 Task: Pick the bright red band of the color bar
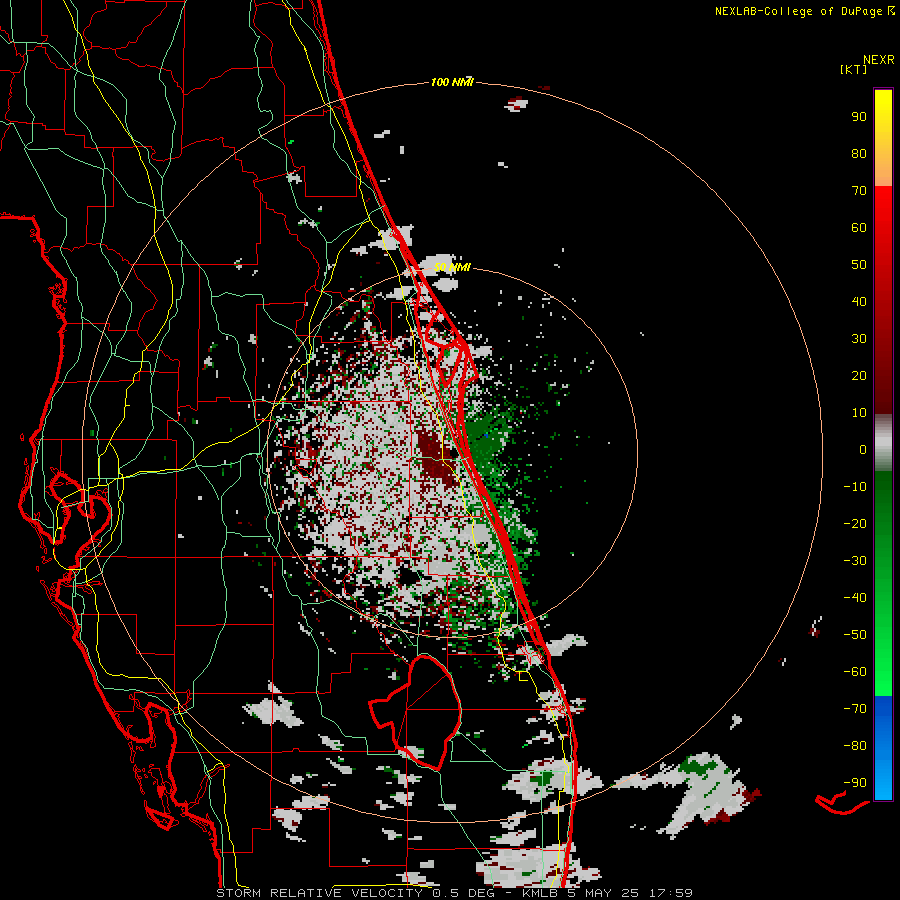pos(883,230)
